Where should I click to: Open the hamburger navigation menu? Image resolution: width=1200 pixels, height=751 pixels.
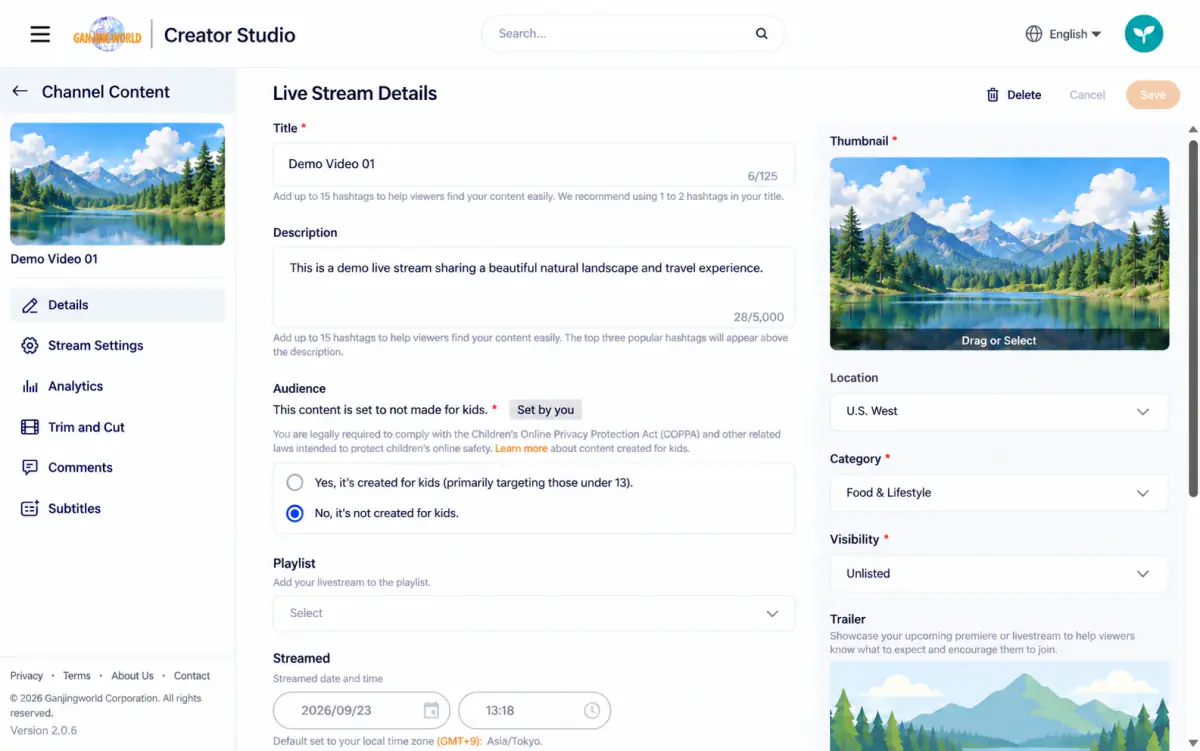click(40, 34)
